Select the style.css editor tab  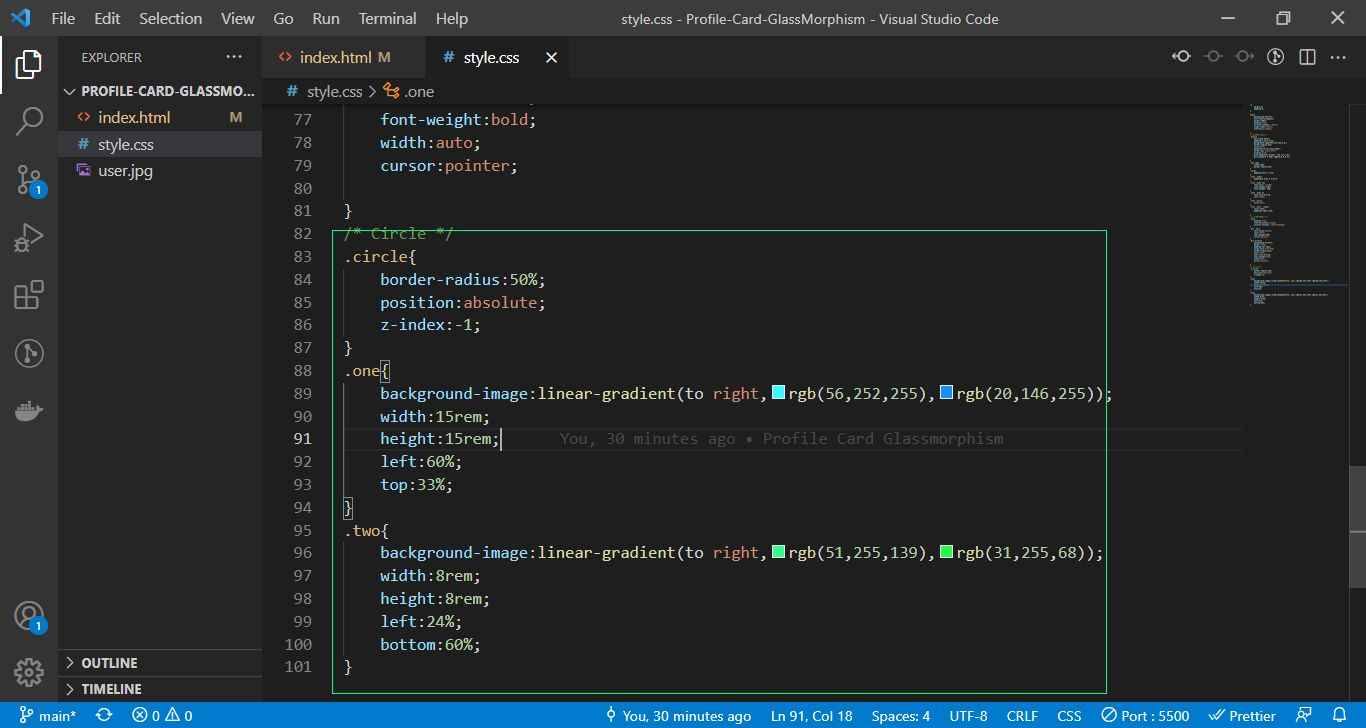click(498, 58)
